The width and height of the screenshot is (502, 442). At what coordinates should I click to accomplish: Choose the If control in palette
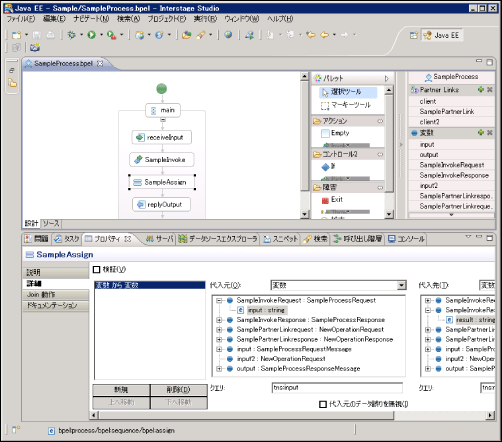329,166
